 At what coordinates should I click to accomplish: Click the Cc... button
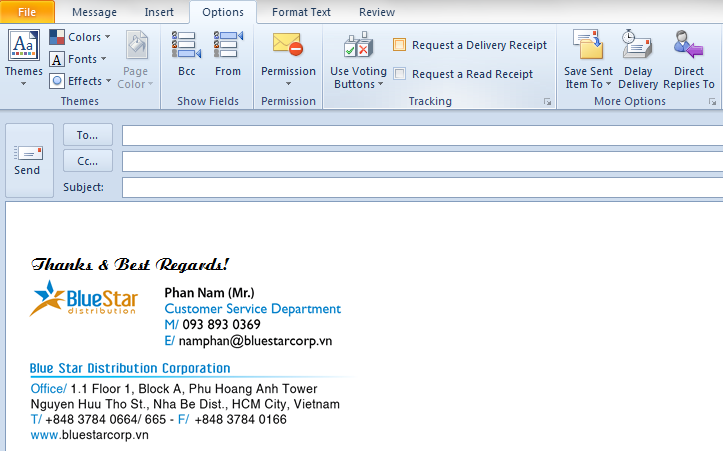[88, 161]
